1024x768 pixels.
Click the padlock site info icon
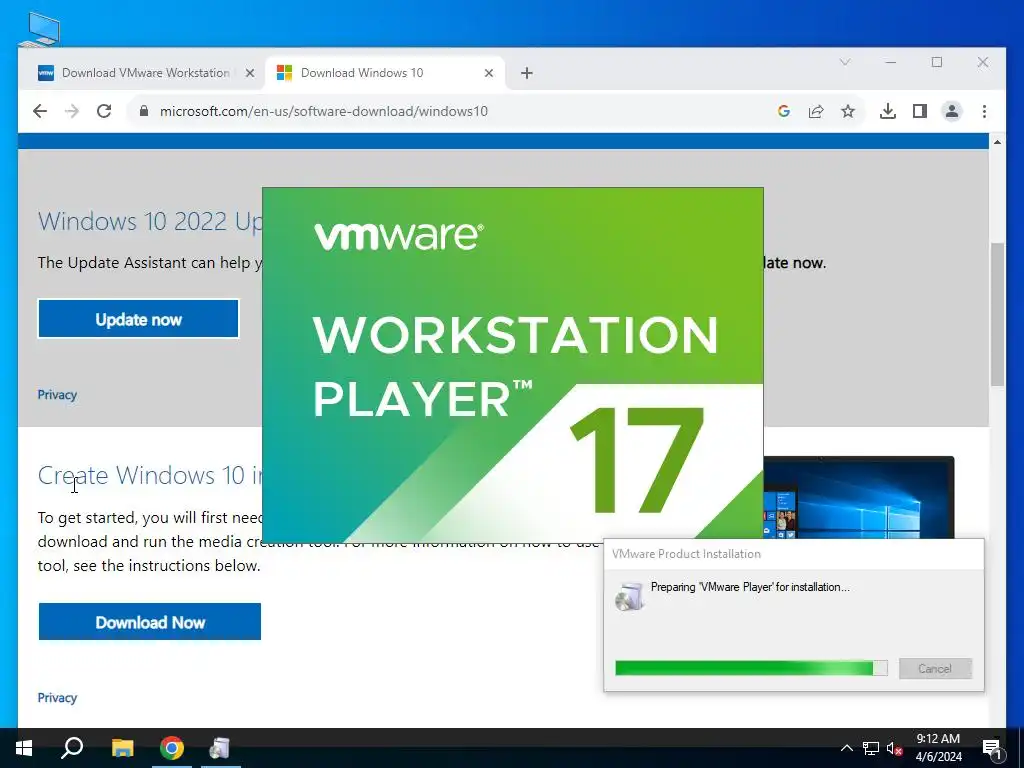click(x=144, y=111)
